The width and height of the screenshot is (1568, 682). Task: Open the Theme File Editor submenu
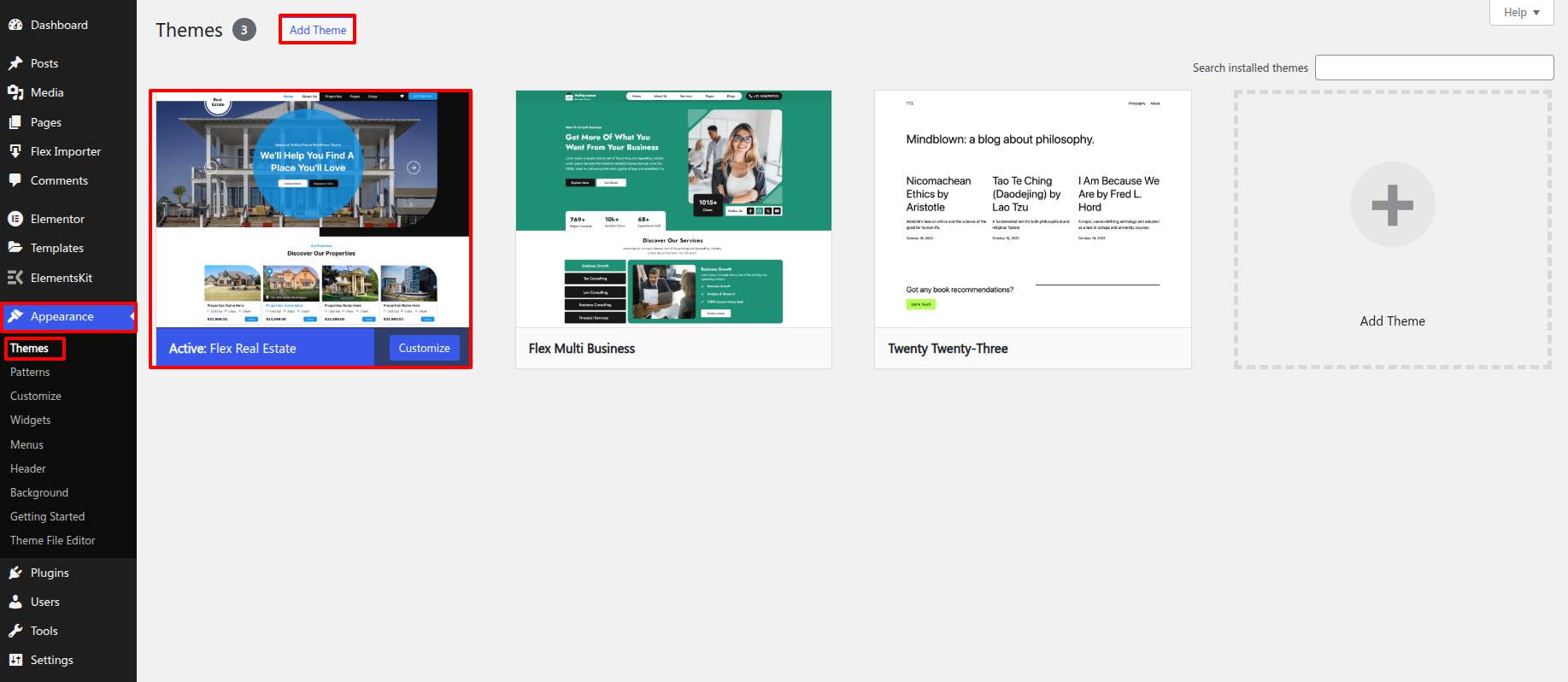53,540
